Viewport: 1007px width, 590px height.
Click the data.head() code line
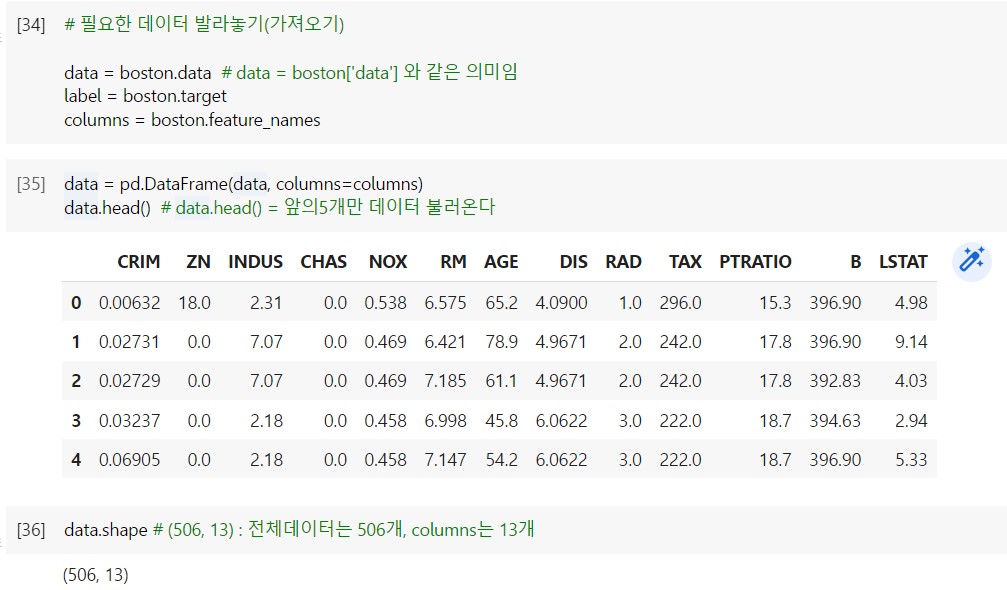279,208
